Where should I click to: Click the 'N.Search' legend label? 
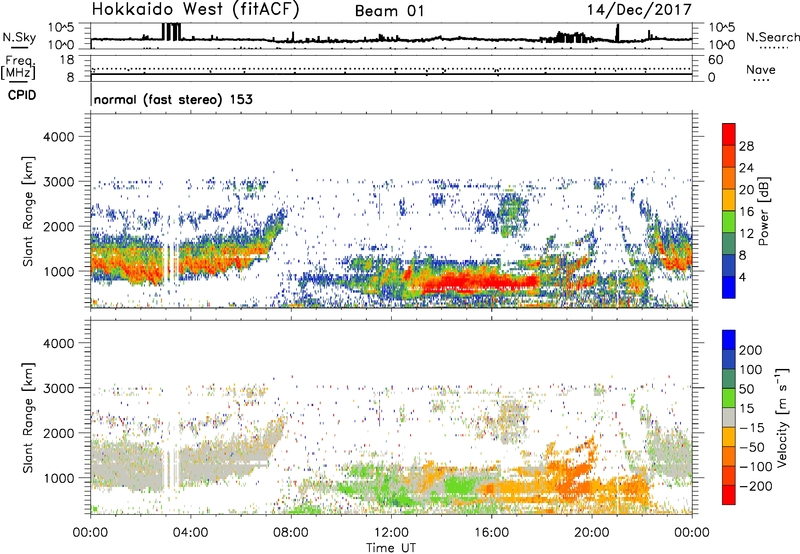773,37
